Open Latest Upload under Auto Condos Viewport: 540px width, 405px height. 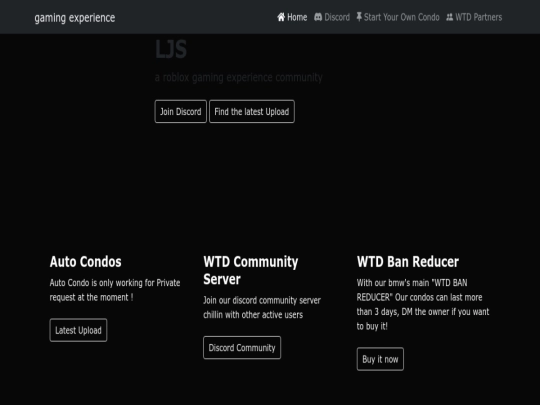point(78,330)
